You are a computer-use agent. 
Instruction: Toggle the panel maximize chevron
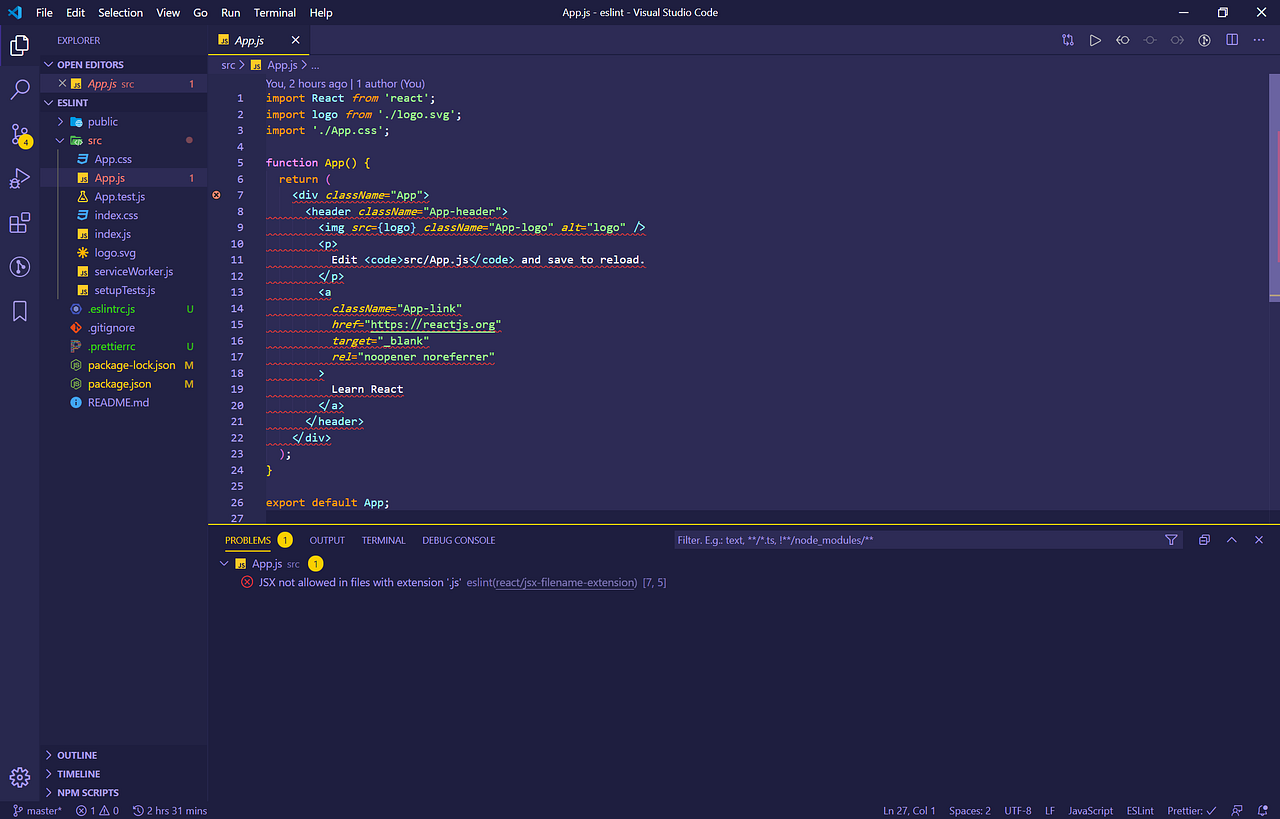tap(1231, 539)
